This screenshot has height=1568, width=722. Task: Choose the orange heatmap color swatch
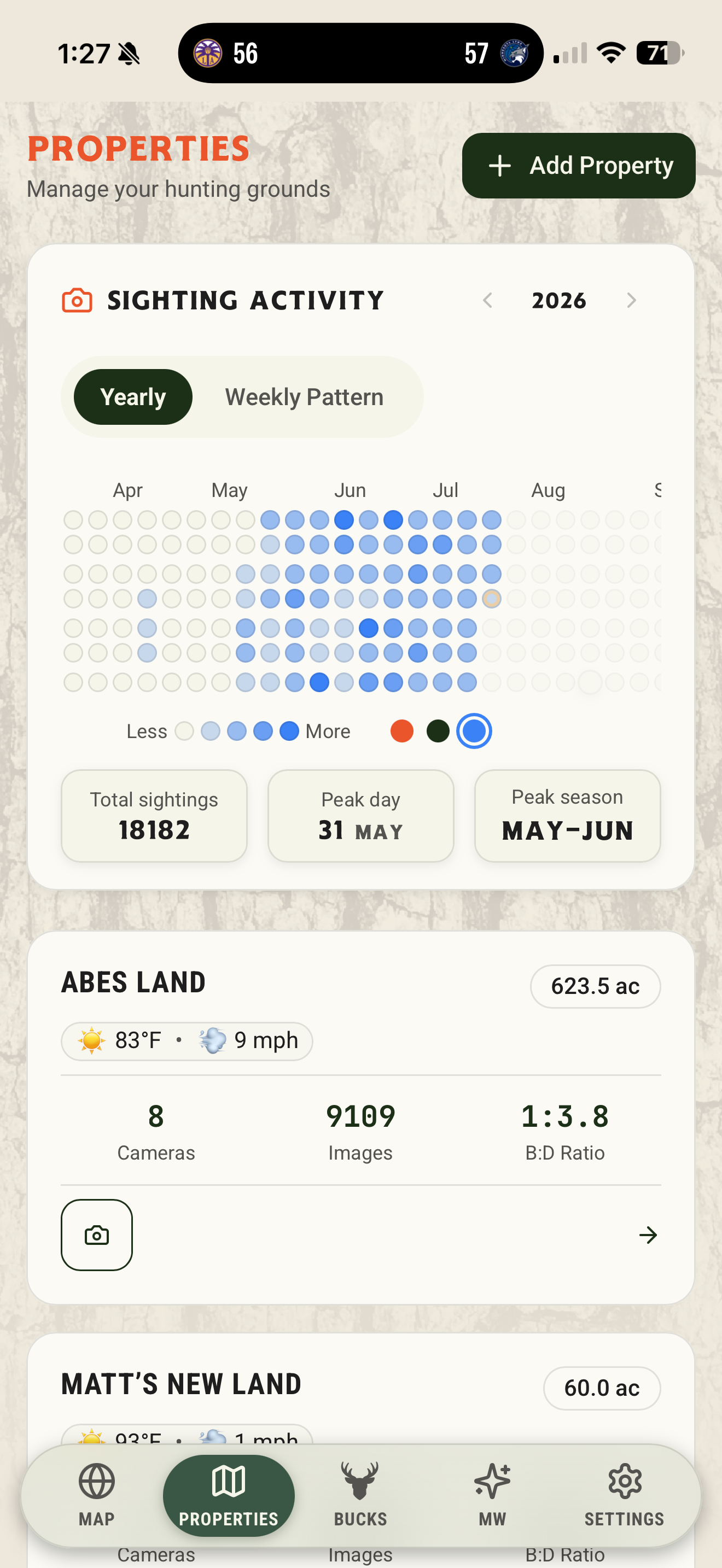402,730
